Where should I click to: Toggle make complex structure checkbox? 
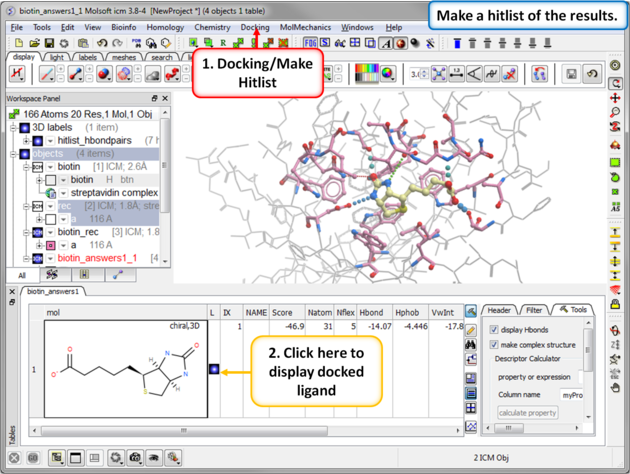(494, 345)
